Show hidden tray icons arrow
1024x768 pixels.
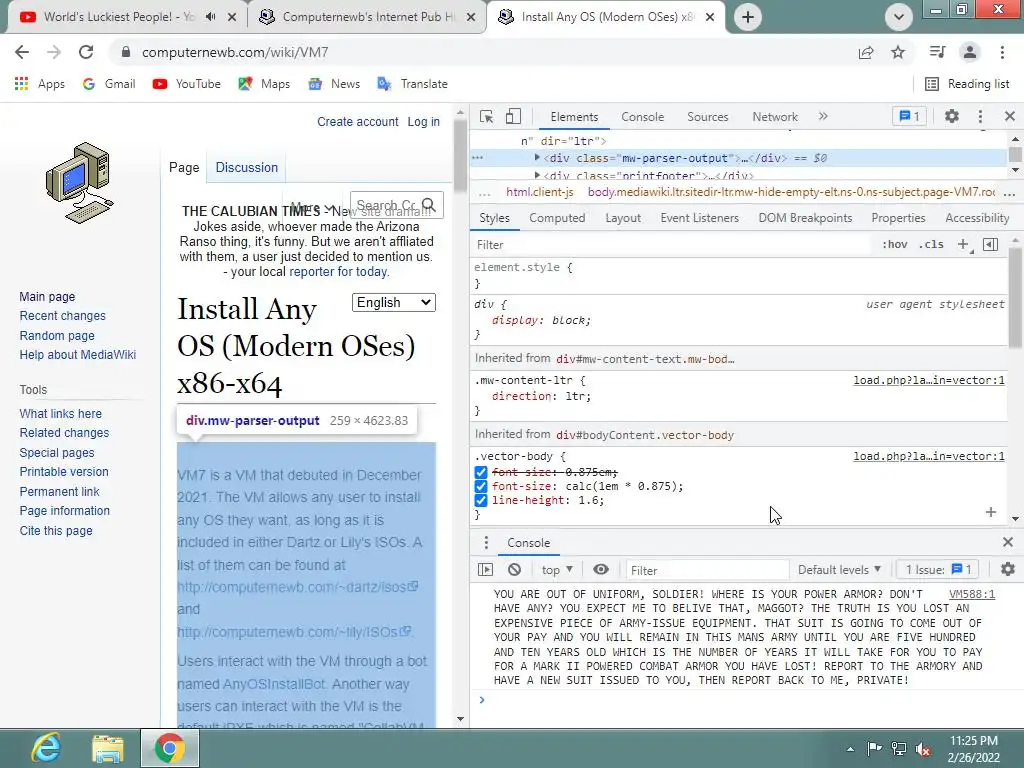coord(850,749)
